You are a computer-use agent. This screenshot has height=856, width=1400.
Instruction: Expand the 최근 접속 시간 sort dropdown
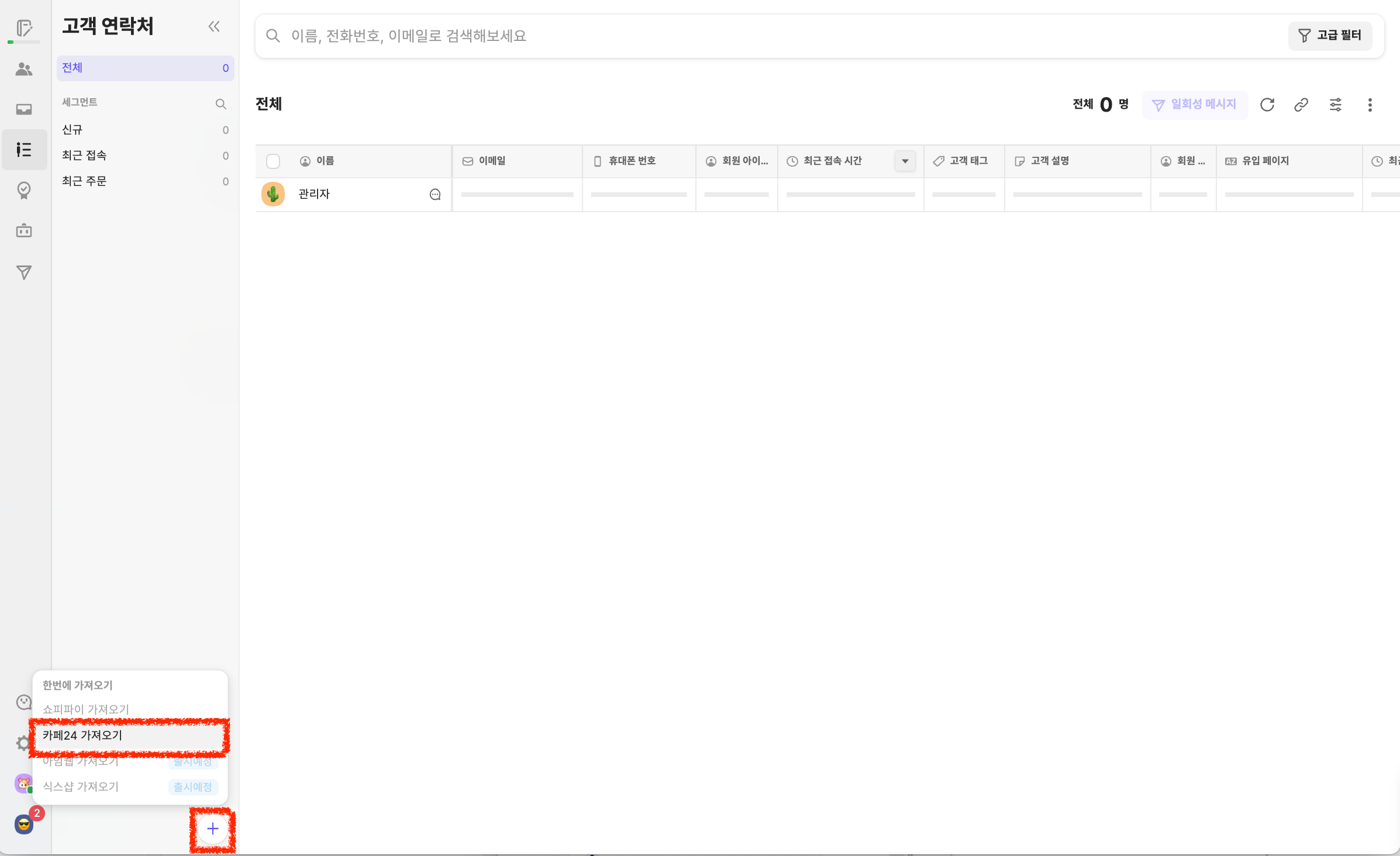pyautogui.click(x=905, y=161)
